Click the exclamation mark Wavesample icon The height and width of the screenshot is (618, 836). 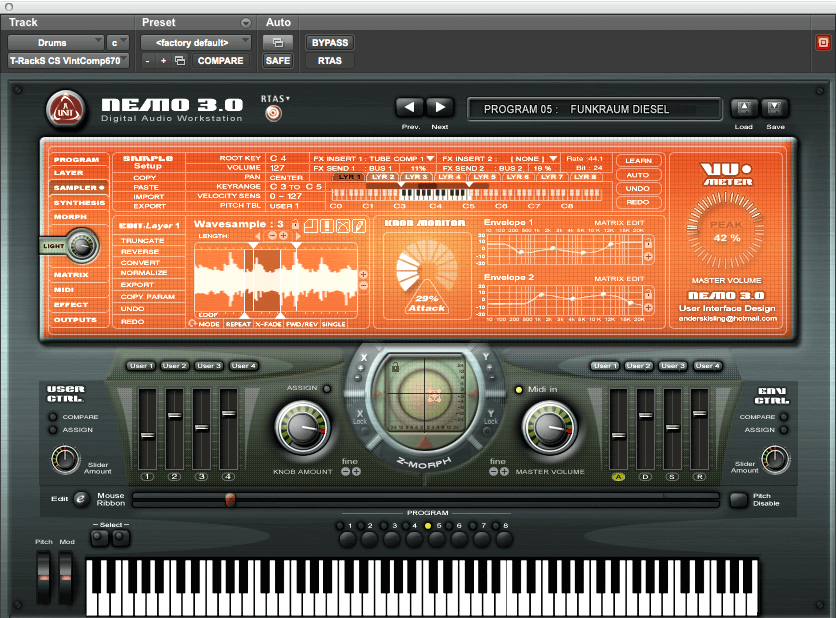[x=327, y=226]
